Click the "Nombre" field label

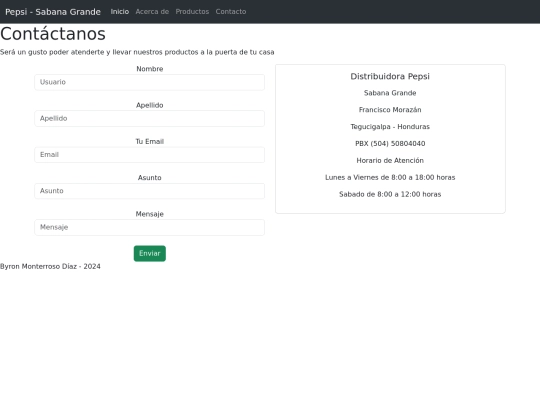[x=149, y=69]
